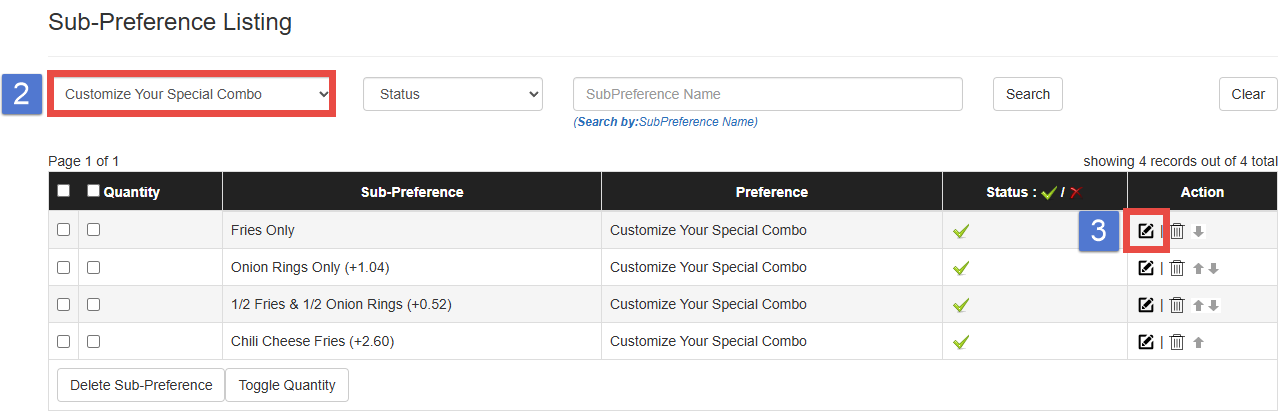Viewport: 1286px width, 419px height.
Task: Delete Chili Cheese Fries using trash icon
Action: point(1177,342)
